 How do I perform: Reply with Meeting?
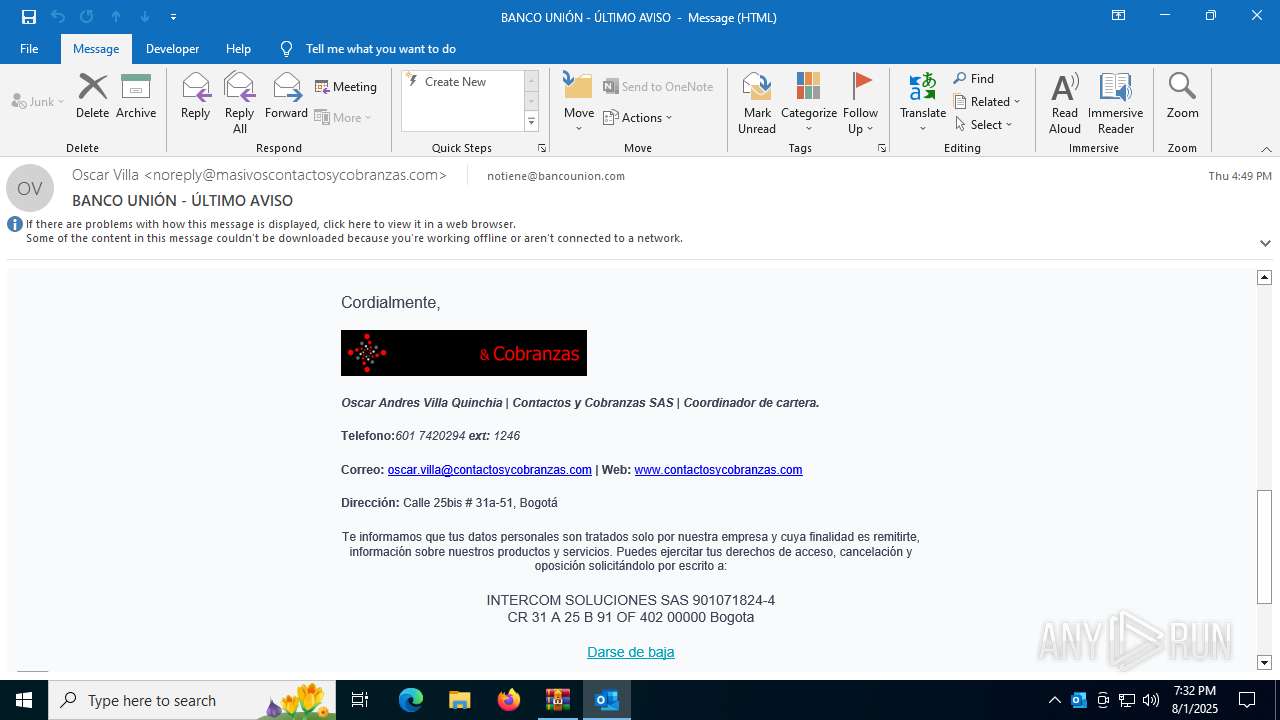[346, 87]
